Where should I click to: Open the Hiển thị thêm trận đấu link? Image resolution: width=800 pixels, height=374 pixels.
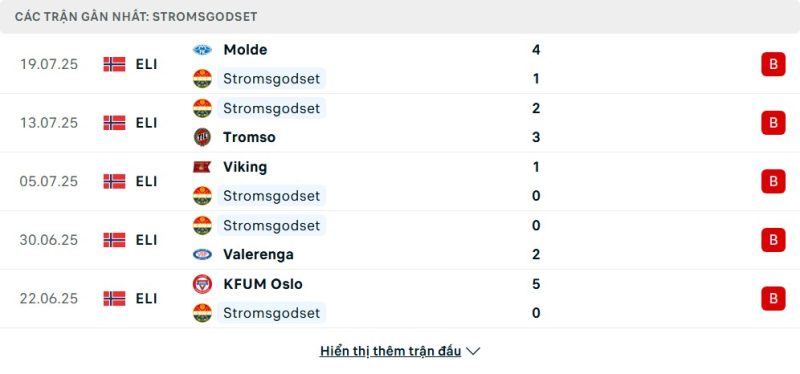point(390,352)
